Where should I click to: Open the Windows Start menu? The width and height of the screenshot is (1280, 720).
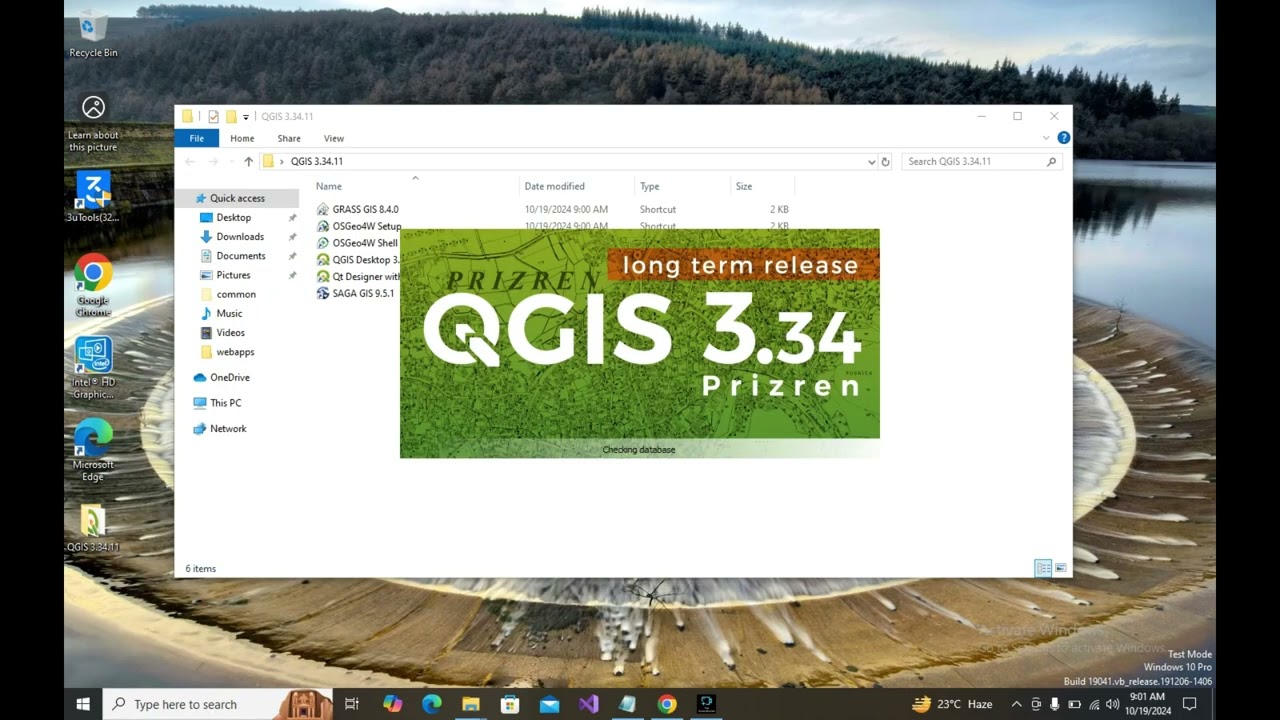point(83,704)
